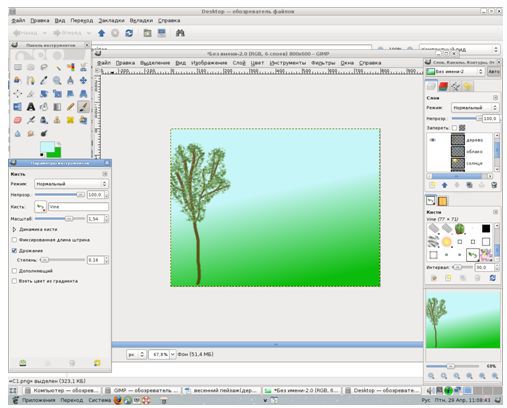Disable the Дрожание jitter checkbox

tap(14, 250)
